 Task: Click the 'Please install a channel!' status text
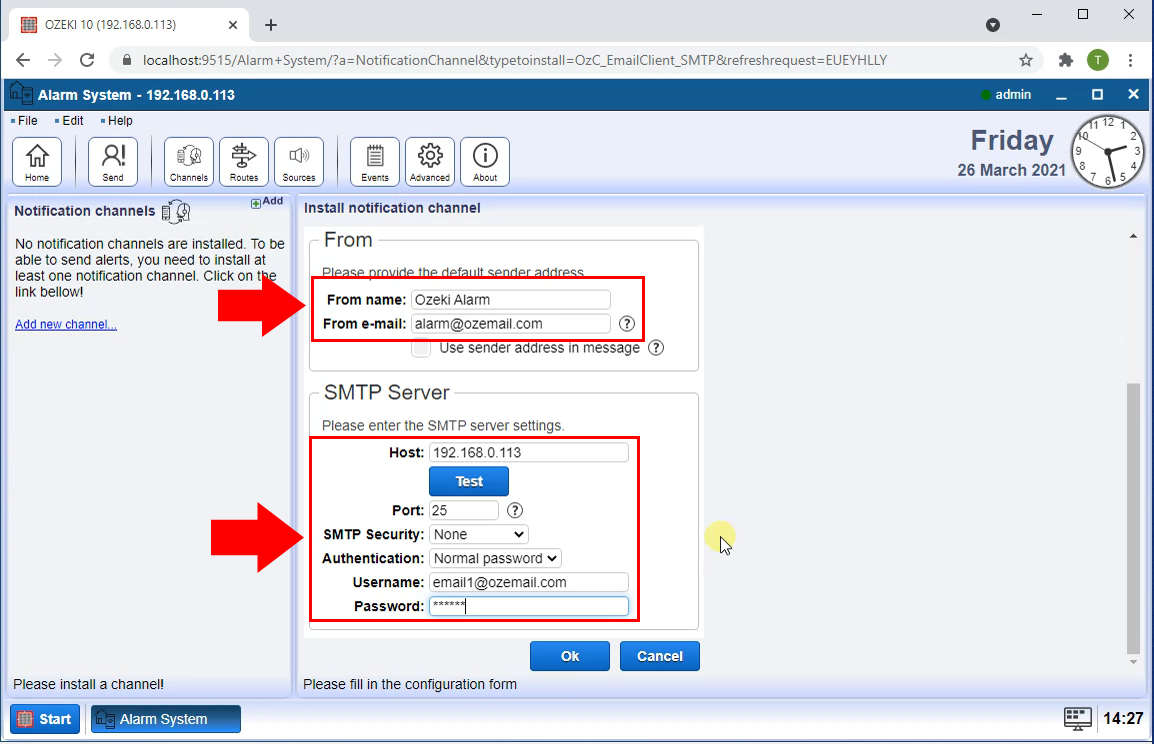(88, 684)
